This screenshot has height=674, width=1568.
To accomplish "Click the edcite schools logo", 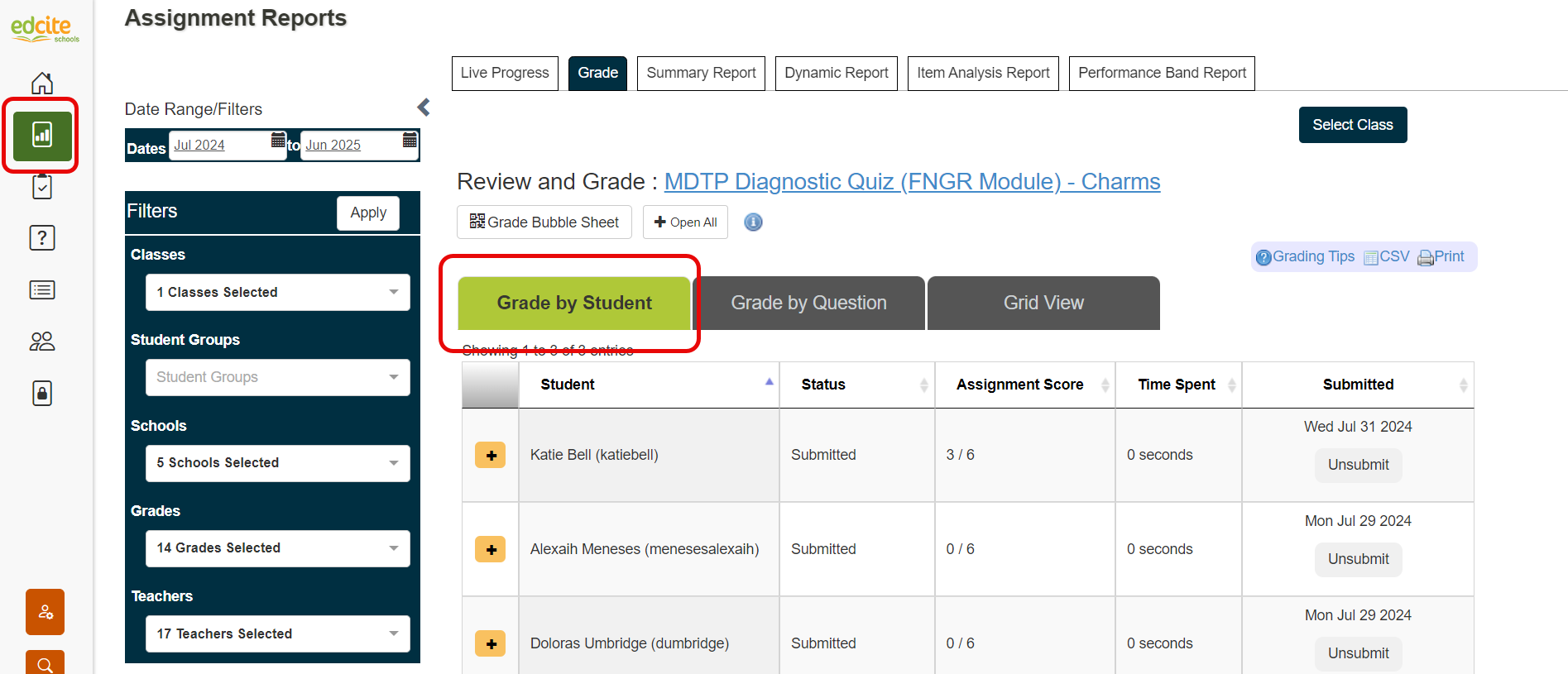I will [45, 28].
